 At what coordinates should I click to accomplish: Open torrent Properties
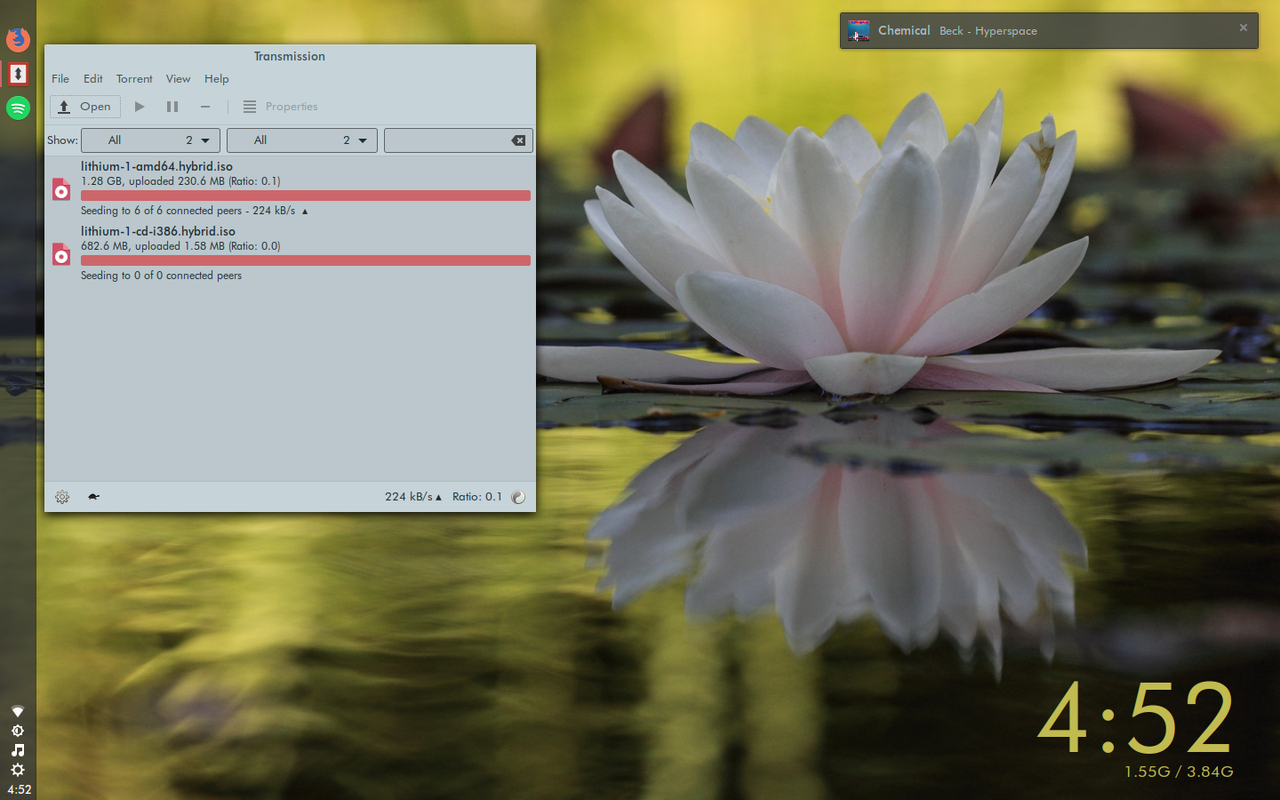click(x=280, y=107)
